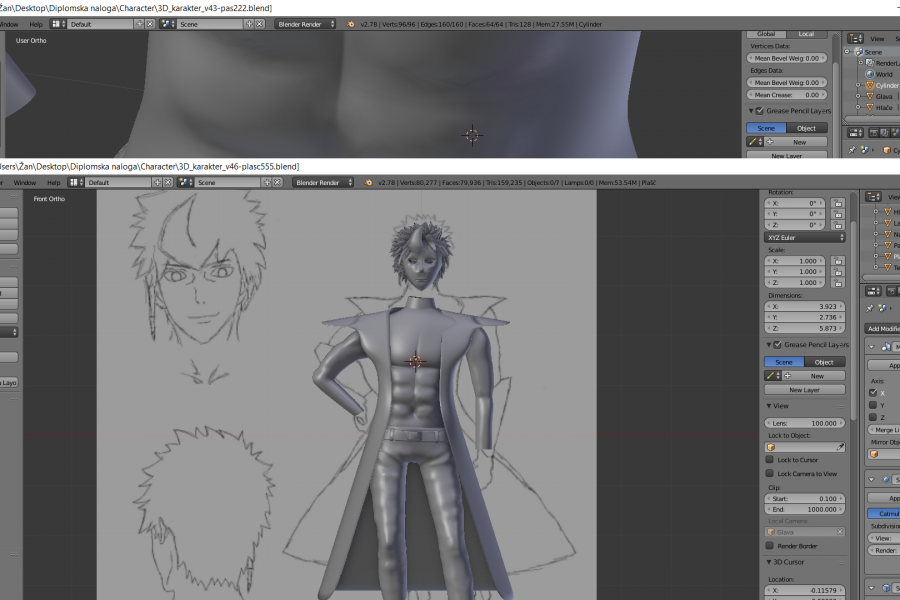Click the World globe icon in the top outliner

[x=870, y=74]
